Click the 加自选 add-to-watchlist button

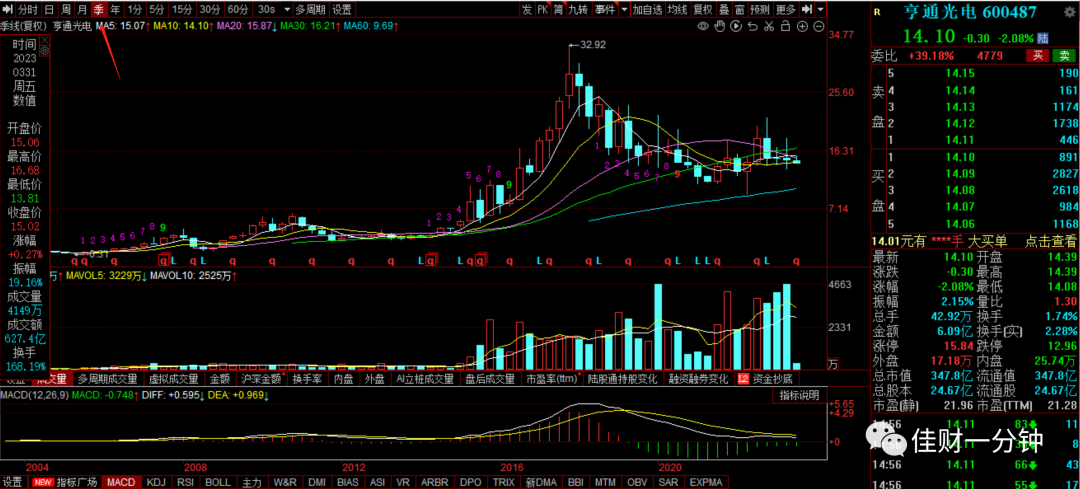tap(647, 9)
